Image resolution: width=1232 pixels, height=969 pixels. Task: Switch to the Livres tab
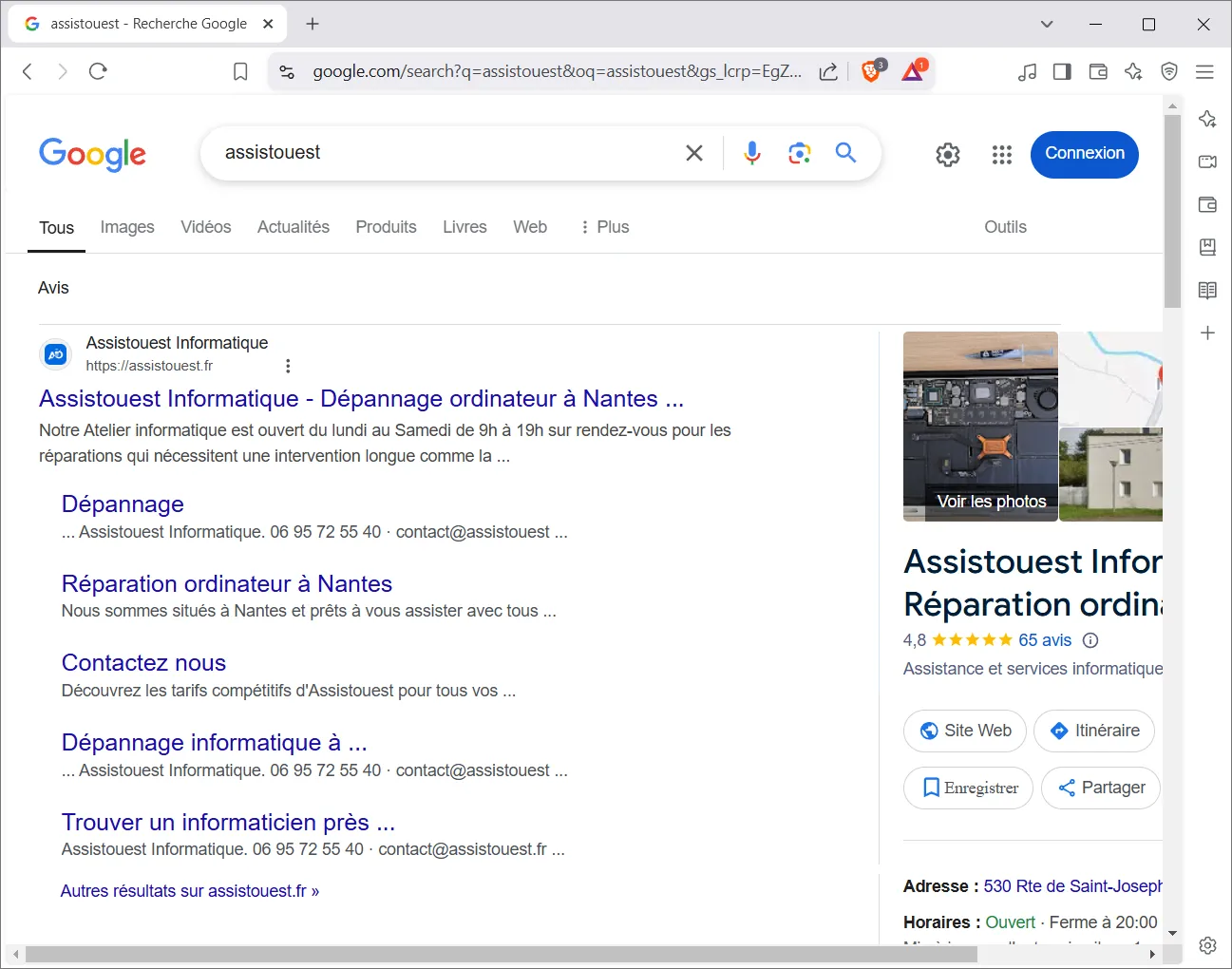click(464, 227)
